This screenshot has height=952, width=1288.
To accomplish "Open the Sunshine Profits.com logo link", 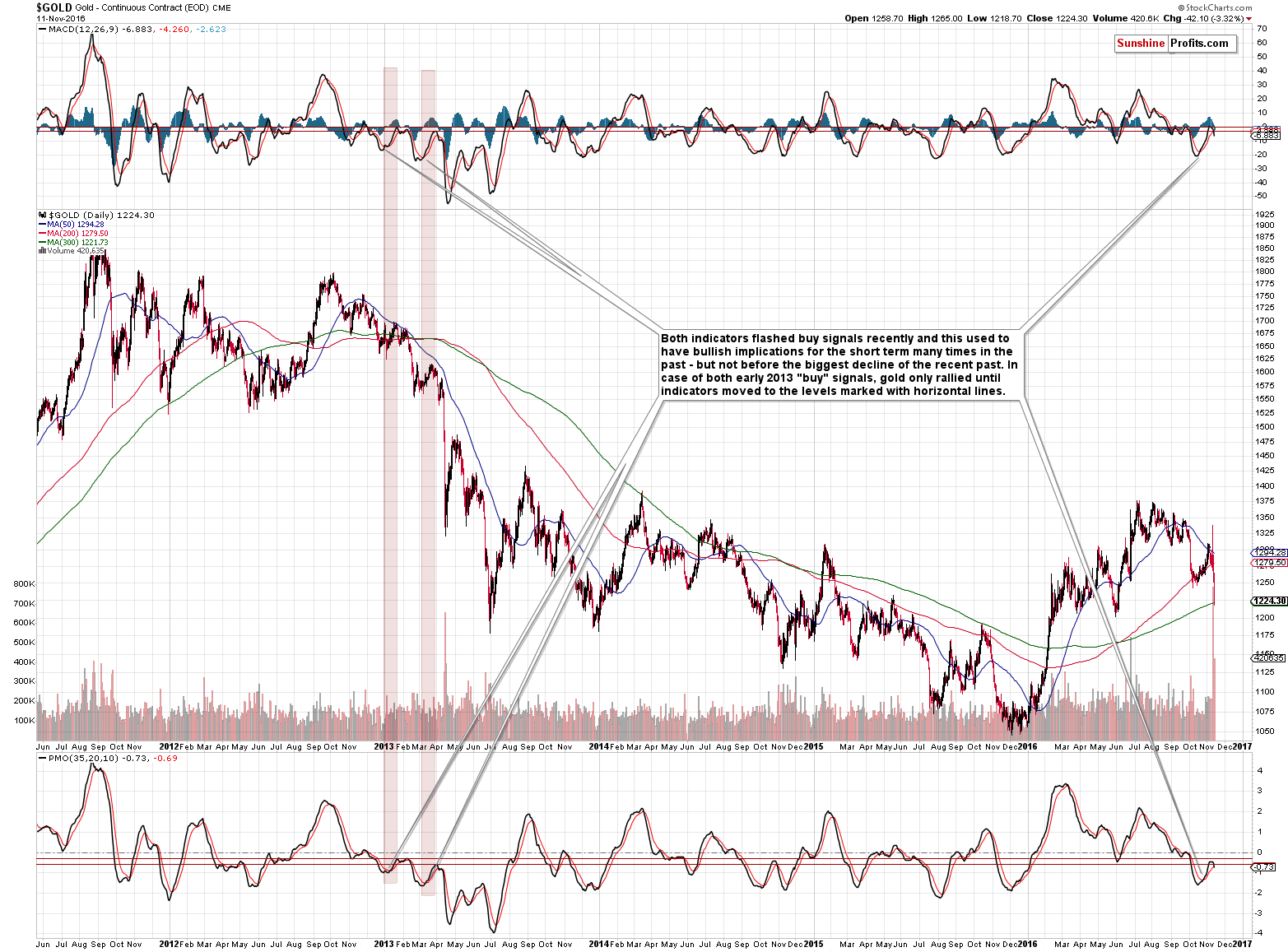I will [1175, 44].
